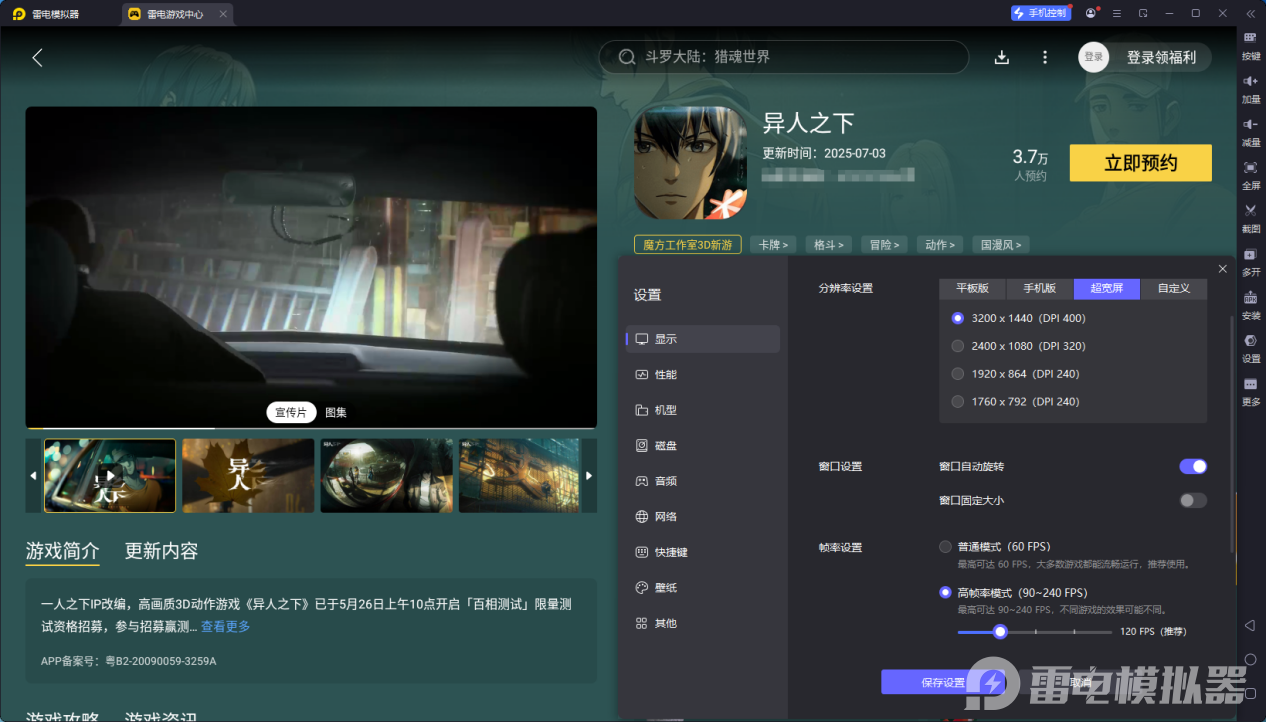Open 显示 settings category
Image resolution: width=1266 pixels, height=722 pixels.
coord(703,339)
